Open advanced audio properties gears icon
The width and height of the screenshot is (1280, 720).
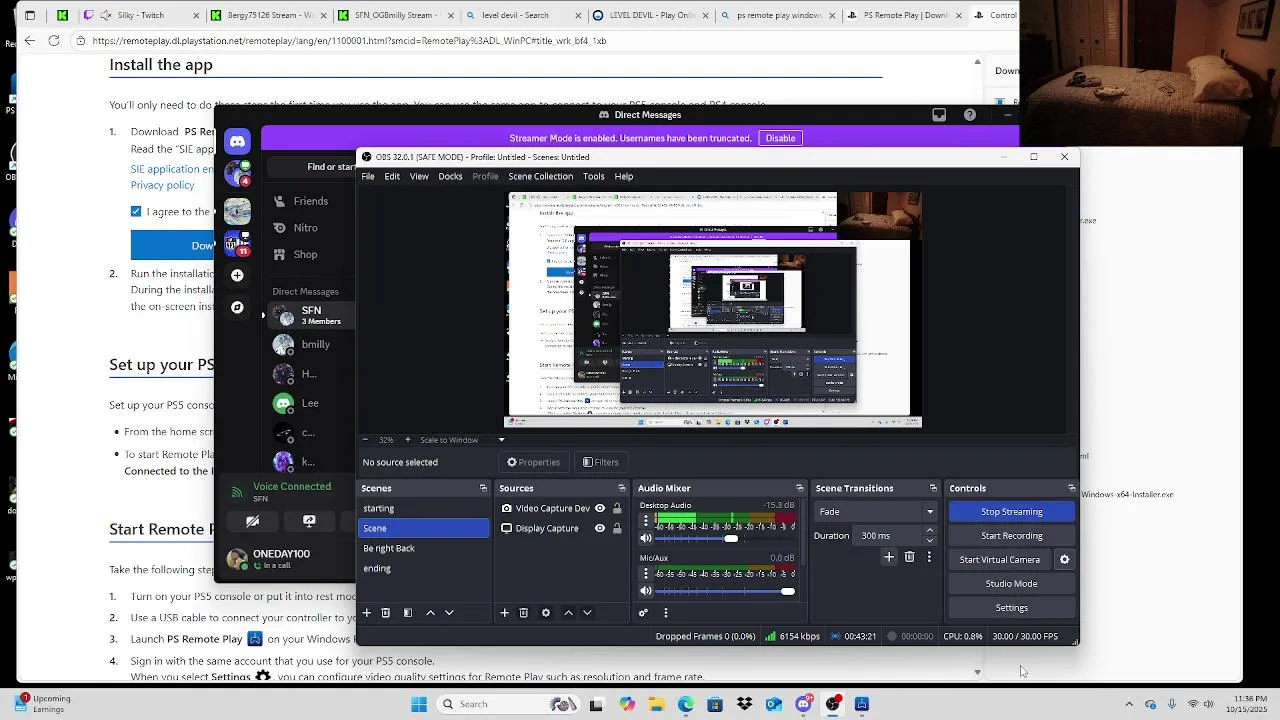pos(643,613)
